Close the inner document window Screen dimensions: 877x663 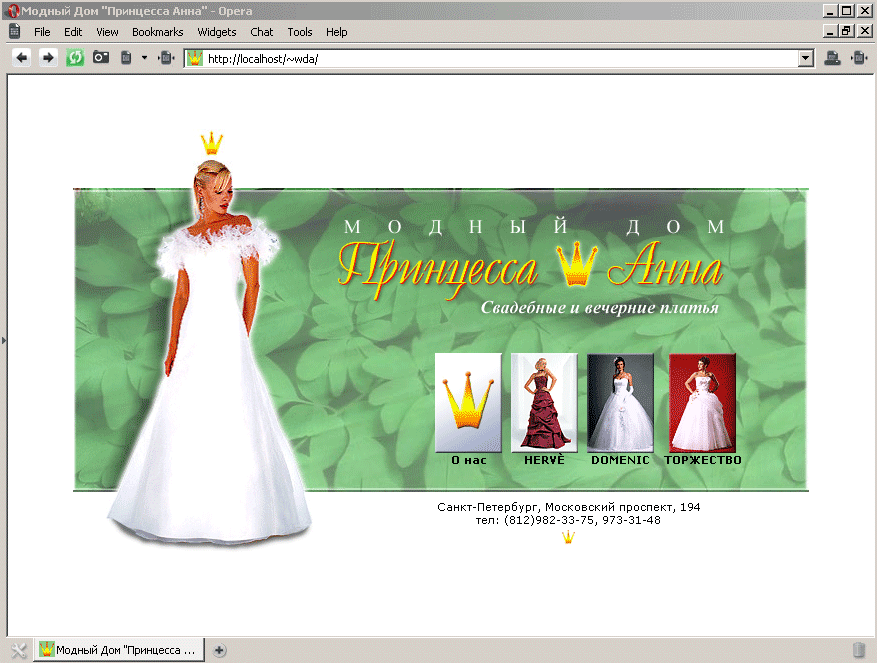(865, 31)
